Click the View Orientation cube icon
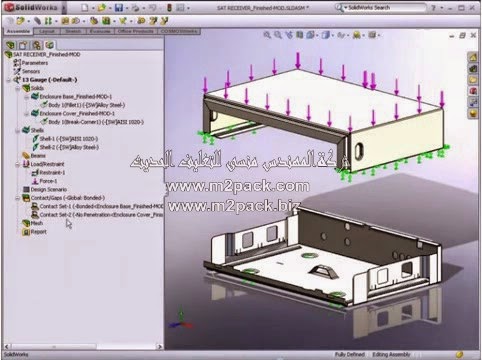This screenshot has width=482, height=360. (x=310, y=35)
